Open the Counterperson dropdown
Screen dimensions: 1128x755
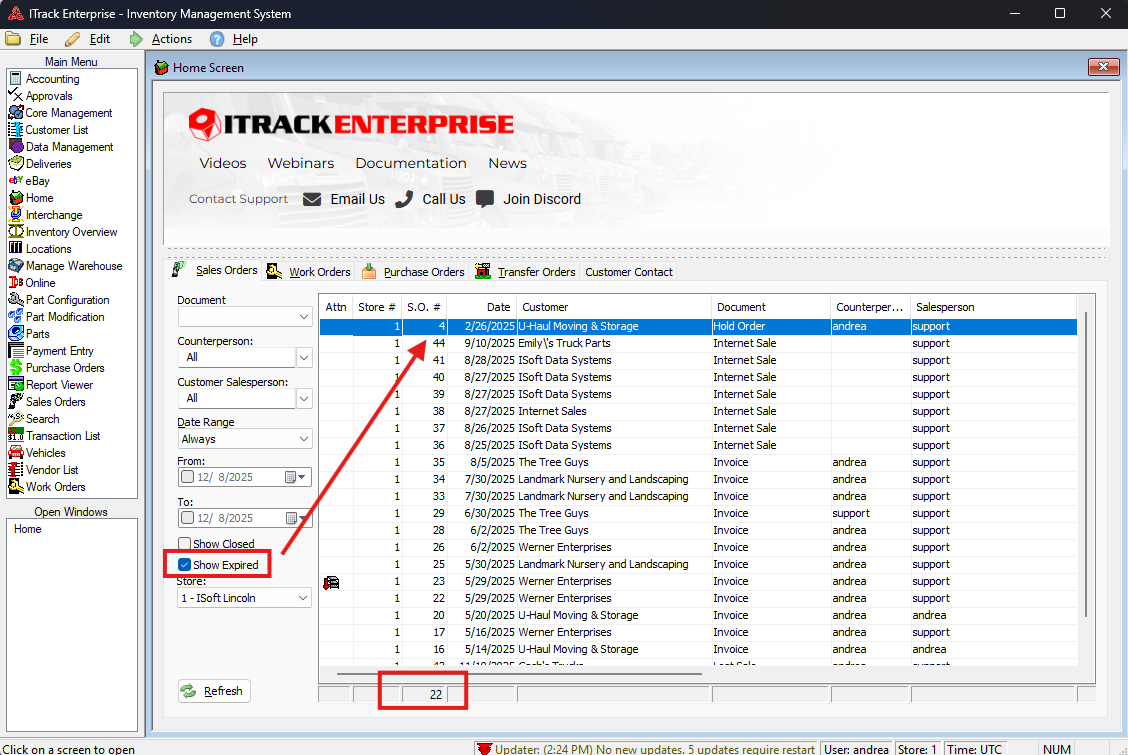click(304, 357)
